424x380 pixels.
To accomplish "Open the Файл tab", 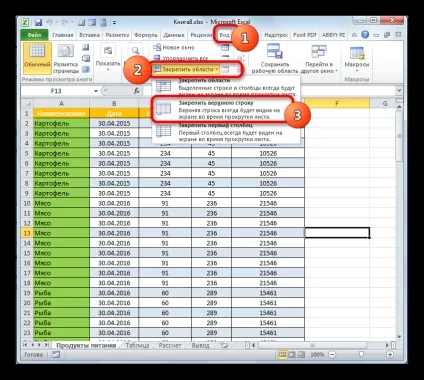I will point(35,35).
